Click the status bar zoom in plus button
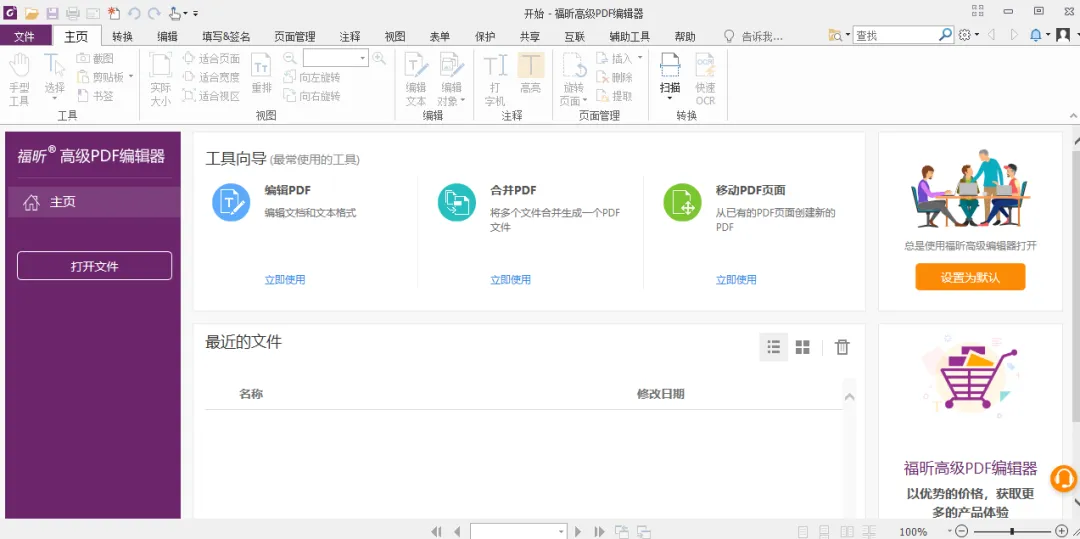This screenshot has width=1080, height=539. (1061, 531)
